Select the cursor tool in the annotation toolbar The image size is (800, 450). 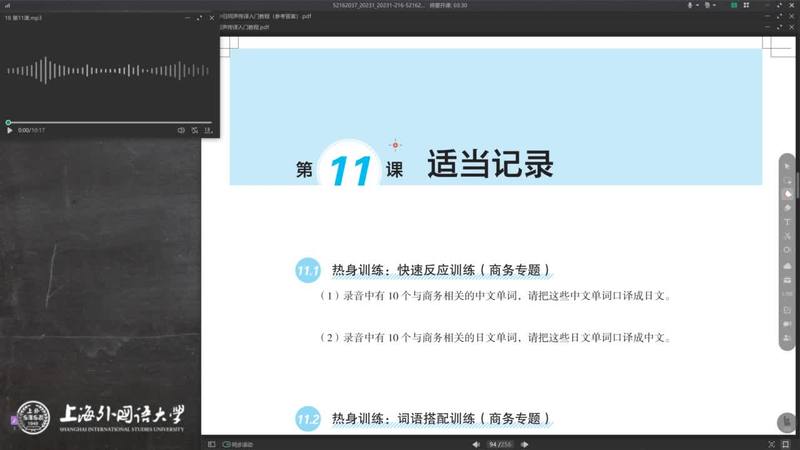[x=788, y=165]
